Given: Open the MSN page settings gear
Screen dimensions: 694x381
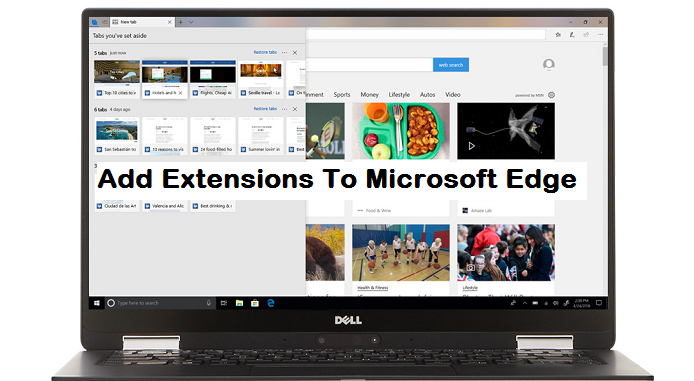Looking at the screenshot, I should point(551,95).
